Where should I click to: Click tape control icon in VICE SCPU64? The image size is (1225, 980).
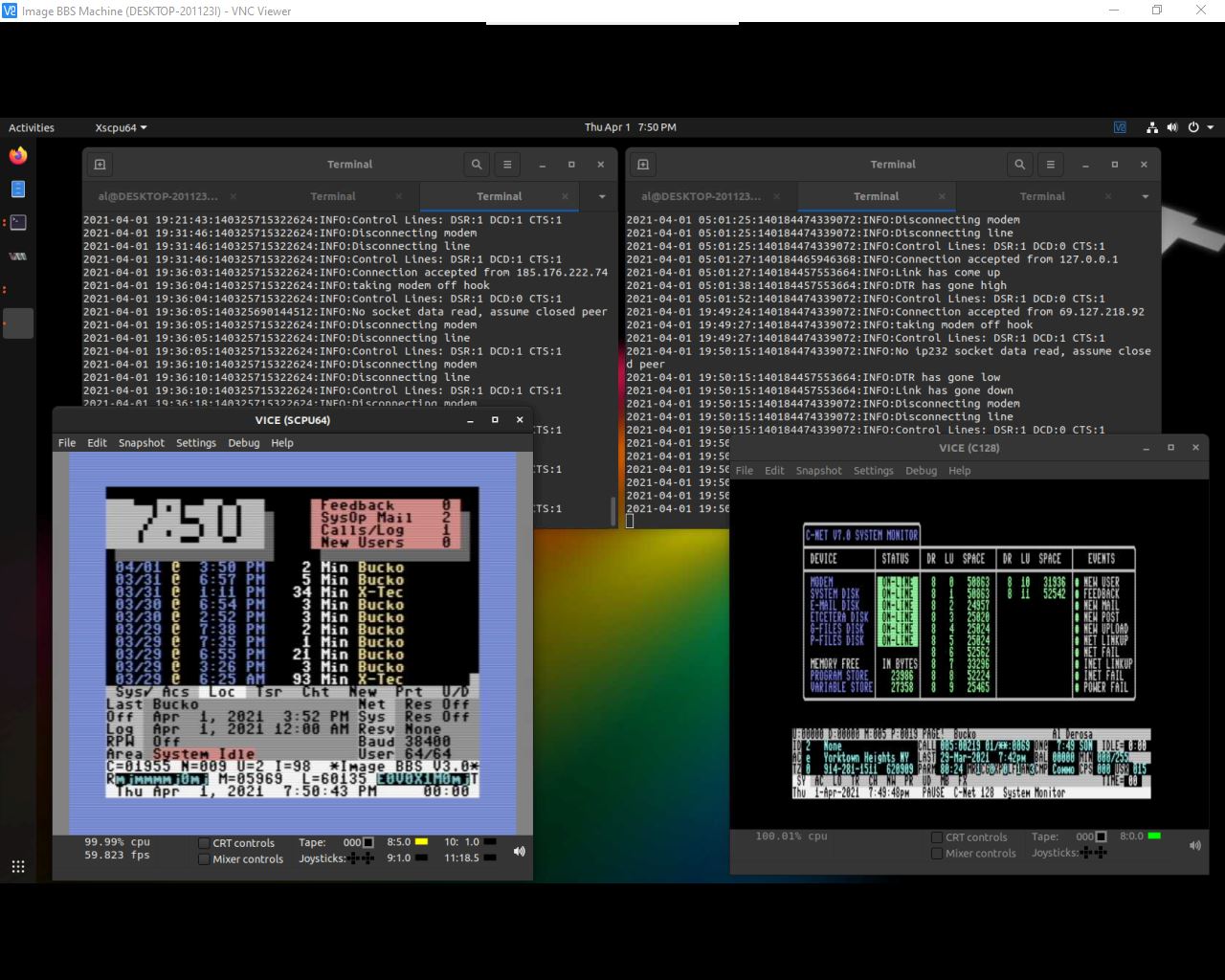pyautogui.click(x=368, y=843)
